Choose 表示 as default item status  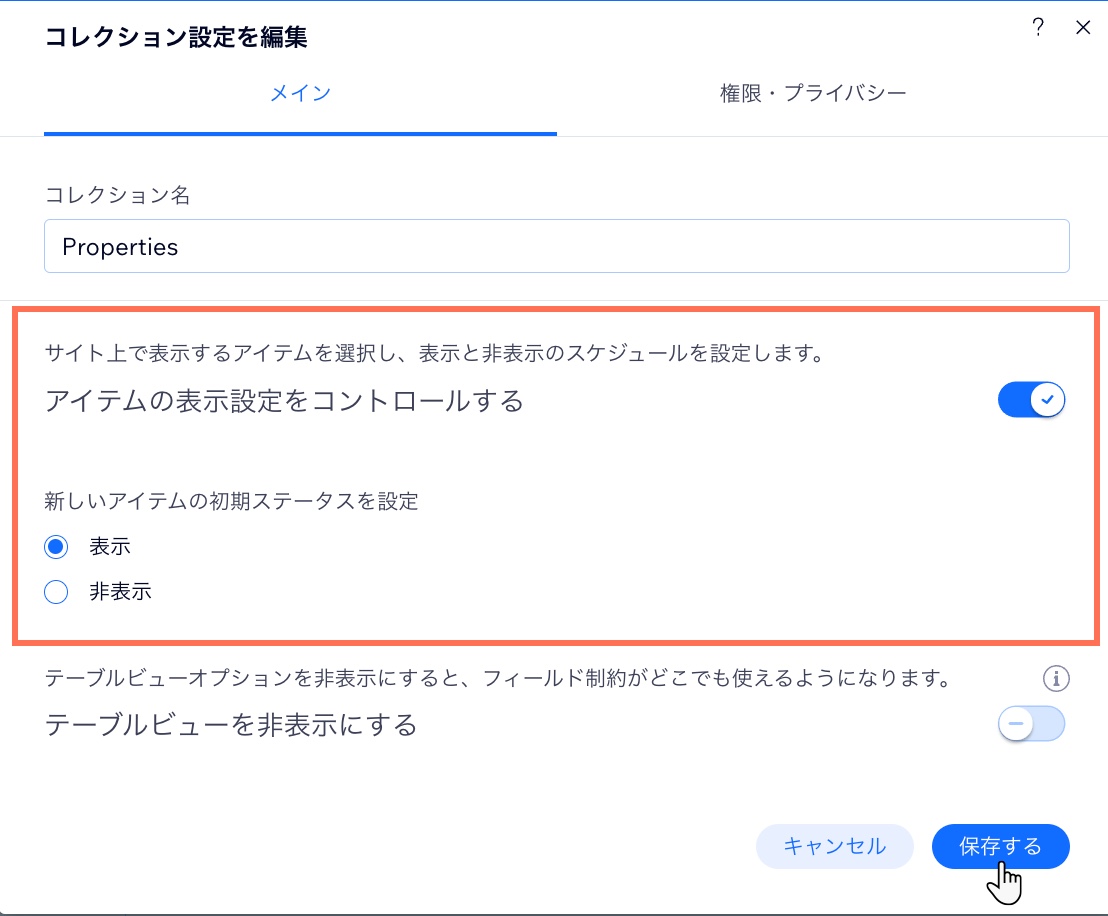[x=56, y=546]
